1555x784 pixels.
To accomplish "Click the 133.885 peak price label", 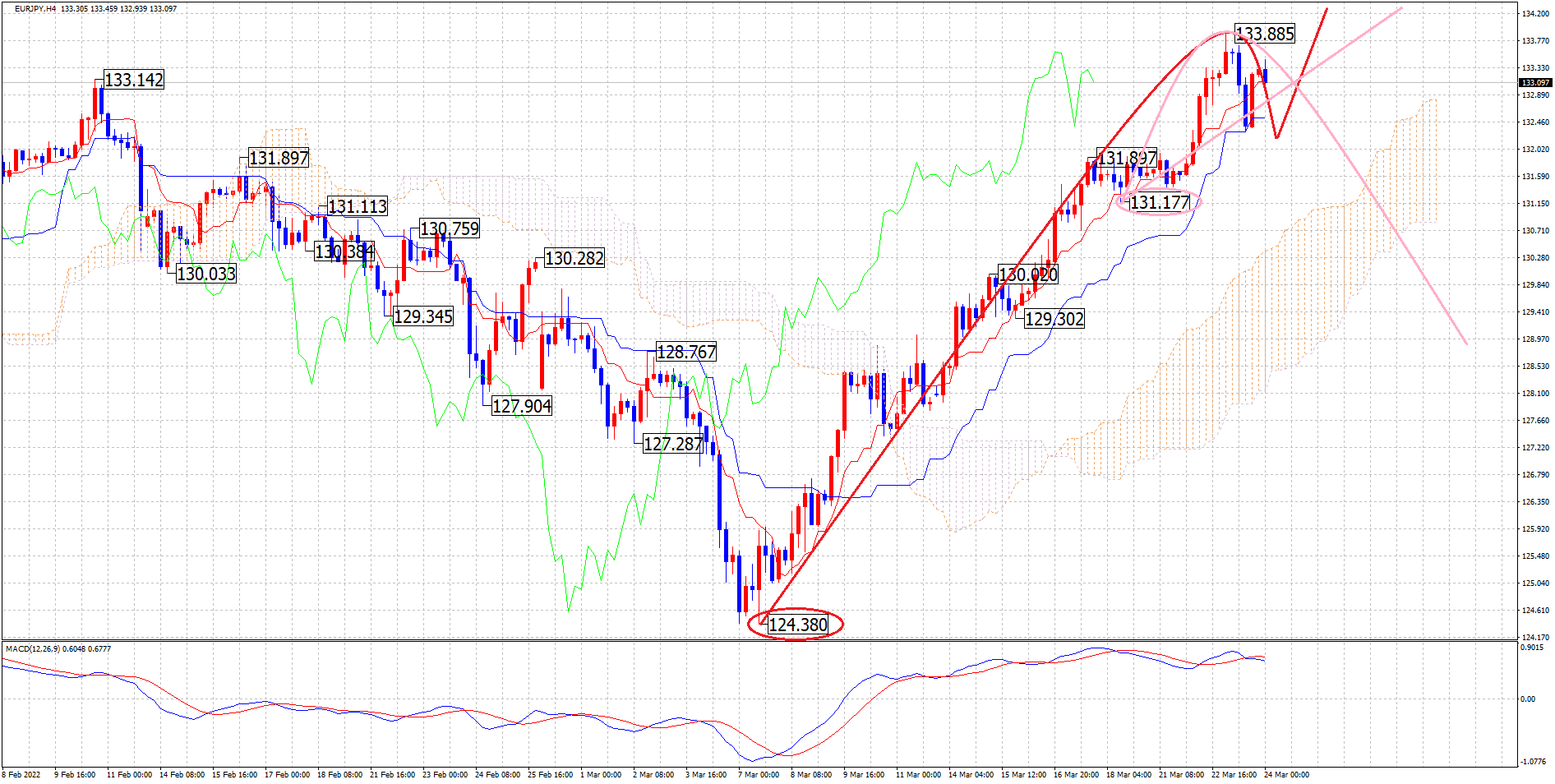I will (1265, 34).
